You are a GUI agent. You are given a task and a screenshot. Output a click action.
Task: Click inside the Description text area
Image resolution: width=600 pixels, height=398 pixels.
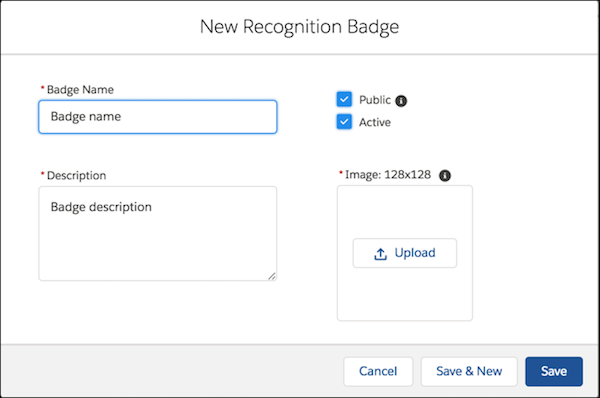[158, 233]
